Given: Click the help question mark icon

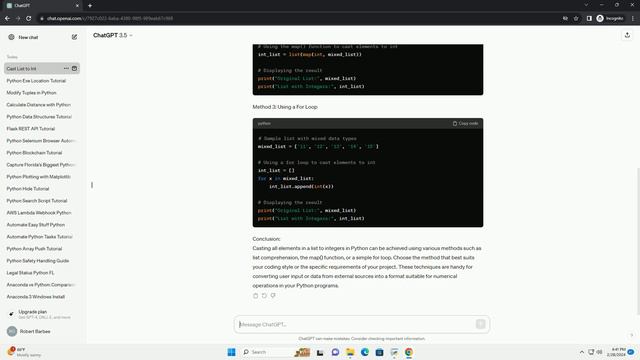Looking at the screenshot, I should 631,335.
